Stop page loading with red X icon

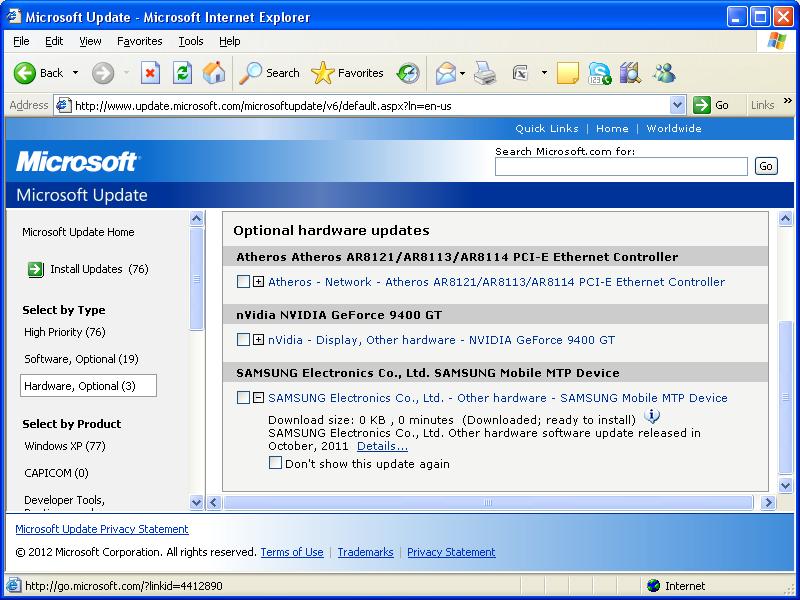click(x=150, y=73)
